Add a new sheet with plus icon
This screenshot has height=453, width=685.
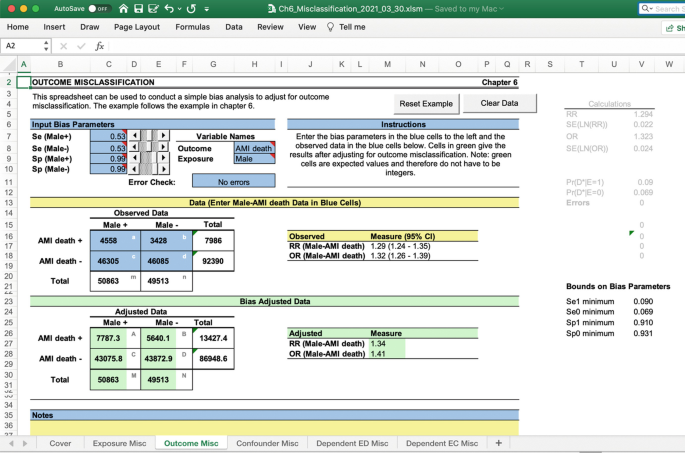tap(498, 443)
